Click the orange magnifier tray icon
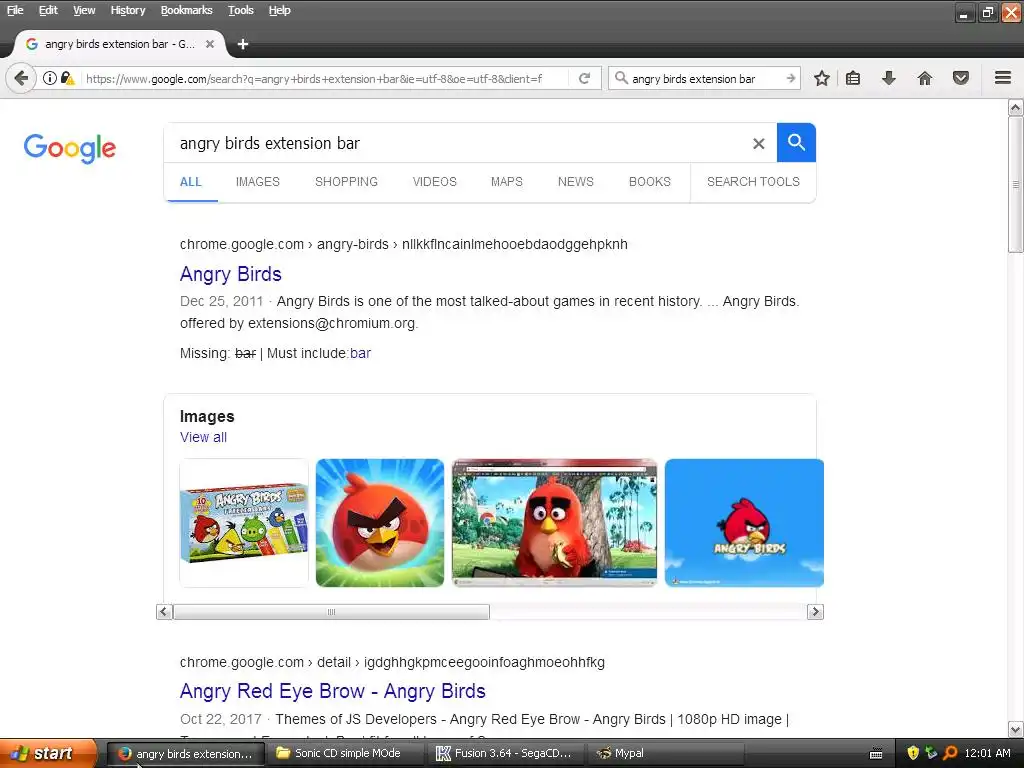Viewport: 1024px width, 768px height. pyautogui.click(x=950, y=753)
